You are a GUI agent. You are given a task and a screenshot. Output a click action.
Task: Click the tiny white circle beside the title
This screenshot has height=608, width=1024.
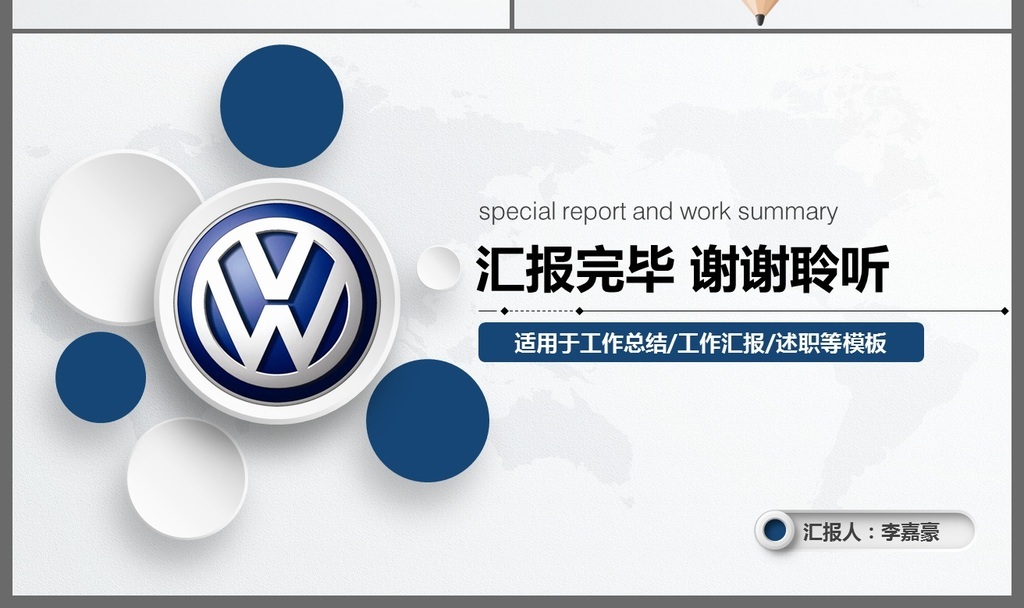click(437, 268)
